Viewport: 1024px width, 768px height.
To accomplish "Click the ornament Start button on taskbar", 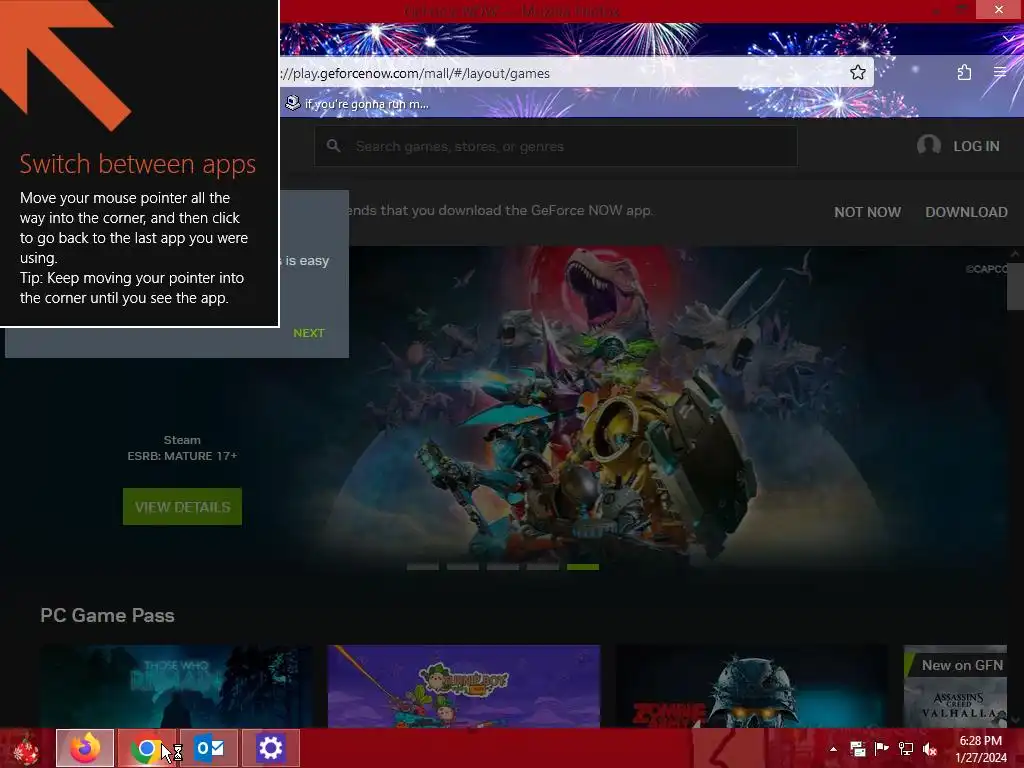I will pyautogui.click(x=26, y=748).
